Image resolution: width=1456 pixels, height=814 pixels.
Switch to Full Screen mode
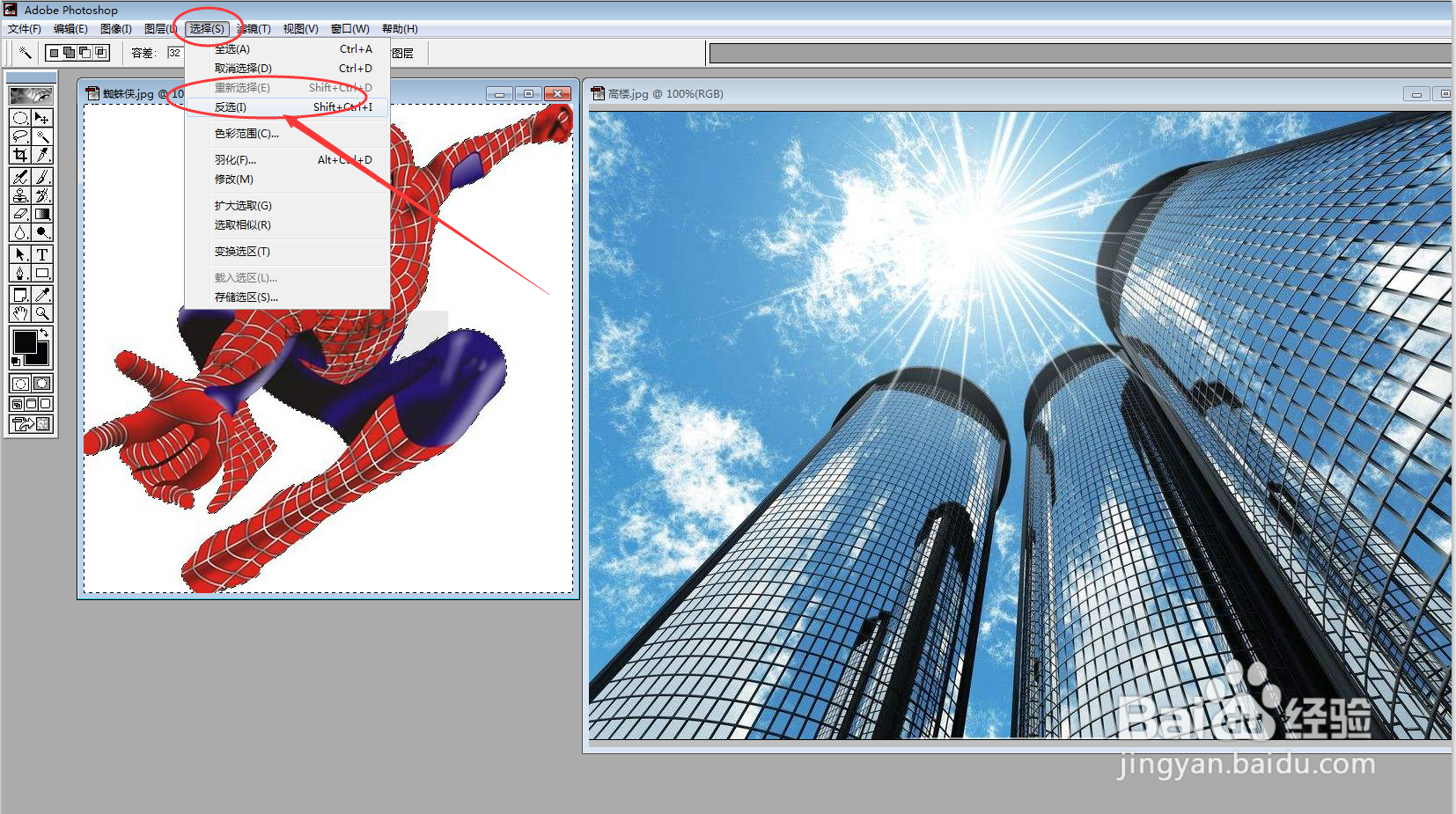45,404
